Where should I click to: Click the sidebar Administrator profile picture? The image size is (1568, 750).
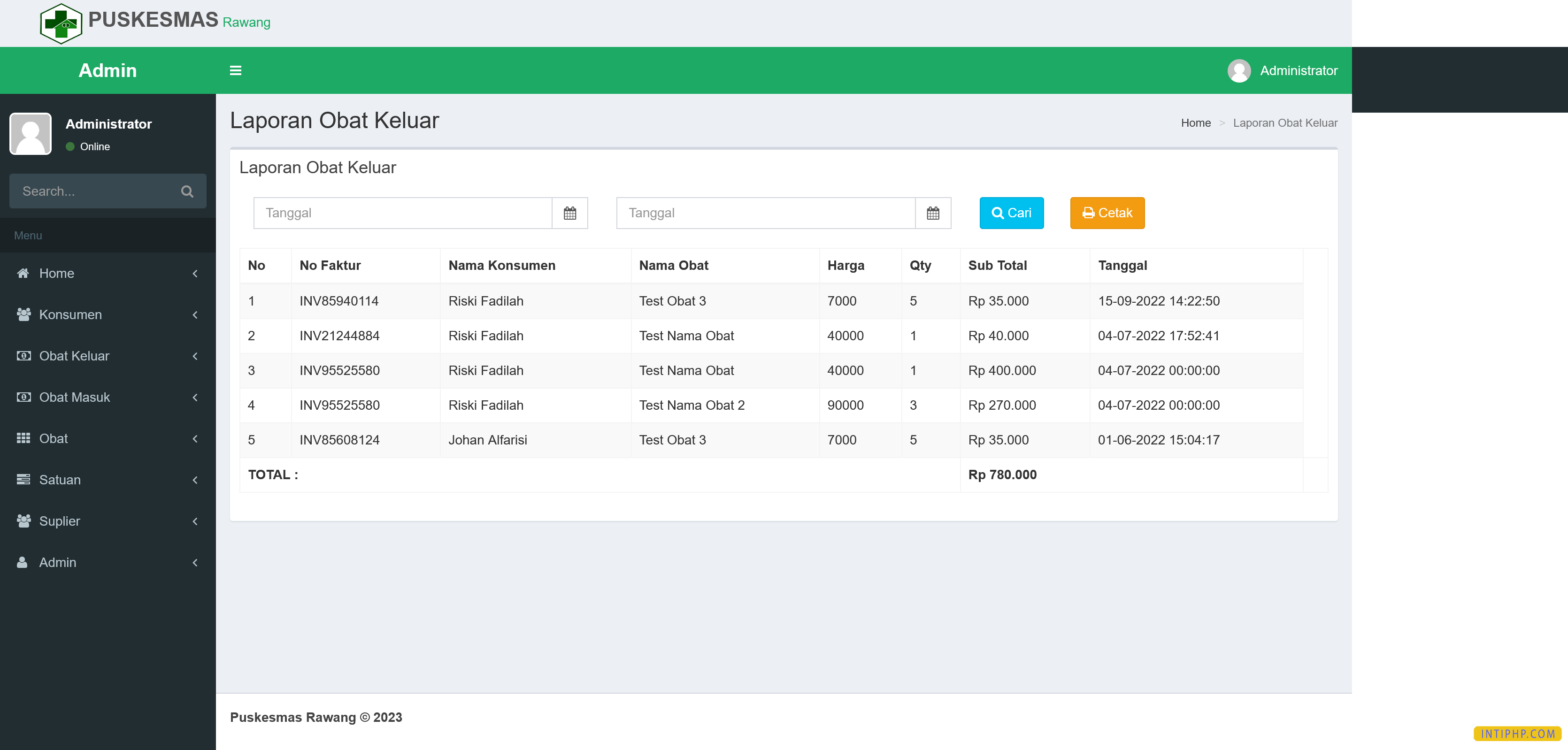(x=31, y=134)
